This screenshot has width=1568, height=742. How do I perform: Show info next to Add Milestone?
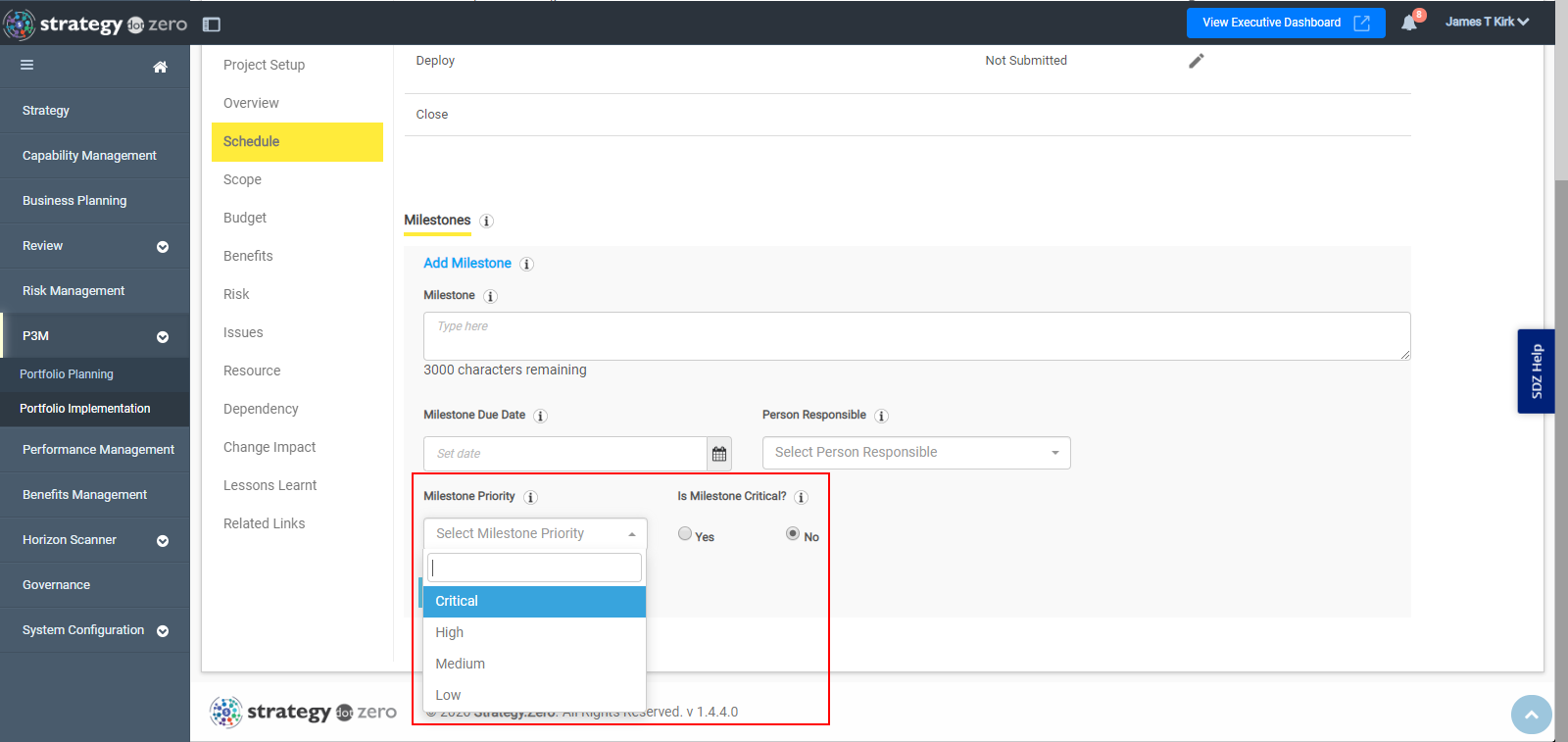pos(527,265)
